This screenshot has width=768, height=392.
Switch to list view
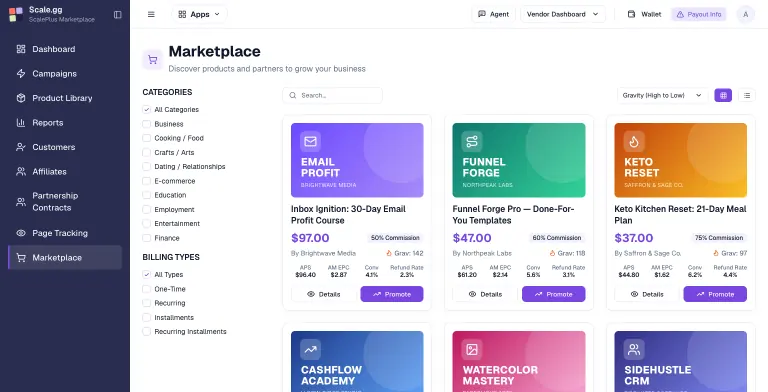pos(747,95)
